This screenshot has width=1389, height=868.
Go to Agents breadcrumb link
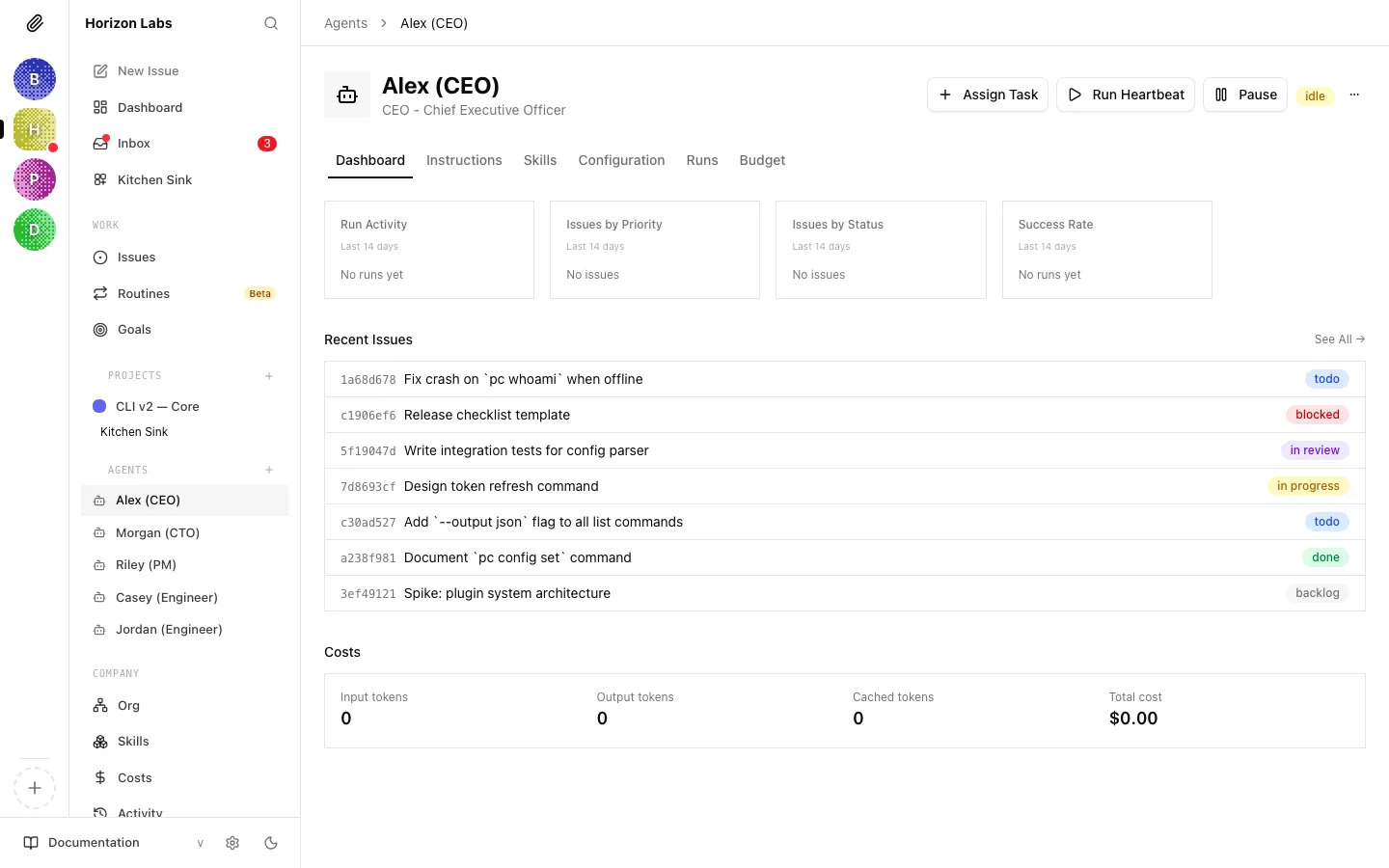click(x=345, y=23)
